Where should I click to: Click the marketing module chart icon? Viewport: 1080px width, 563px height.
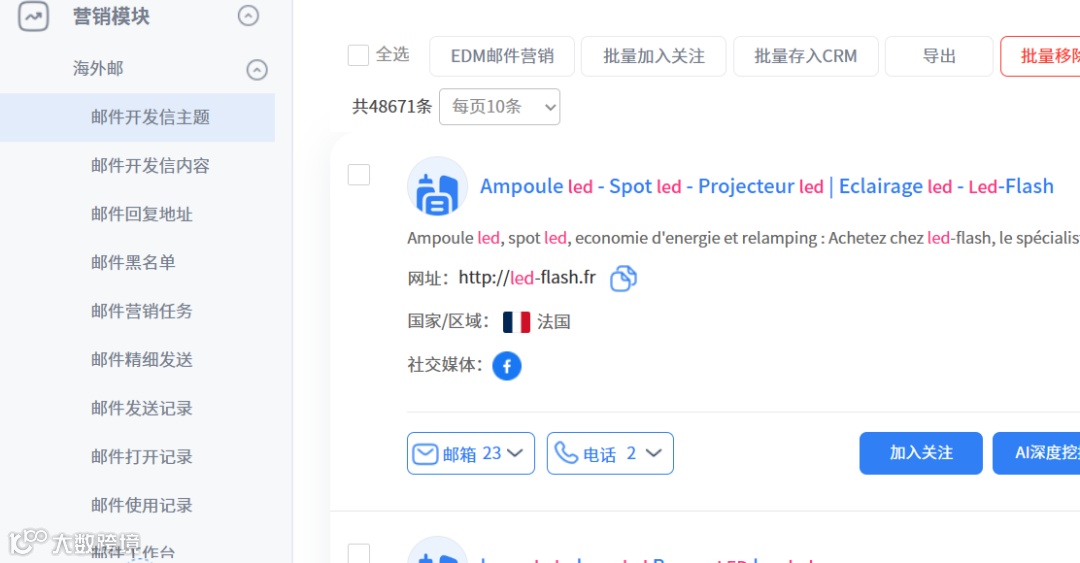pyautogui.click(x=33, y=16)
